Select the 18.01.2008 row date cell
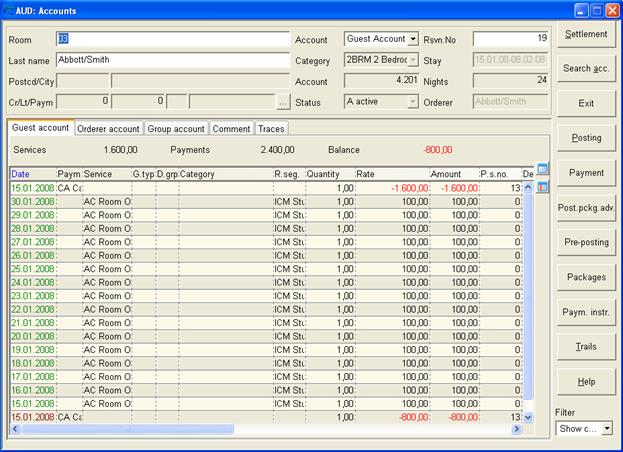The width and height of the screenshot is (623, 452). point(33,363)
